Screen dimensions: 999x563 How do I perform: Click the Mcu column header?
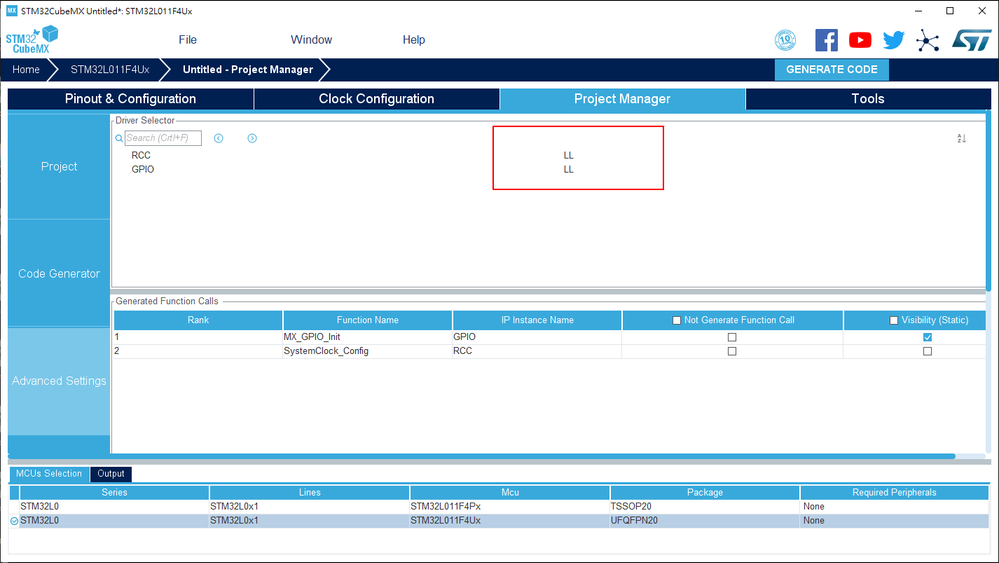click(x=510, y=492)
